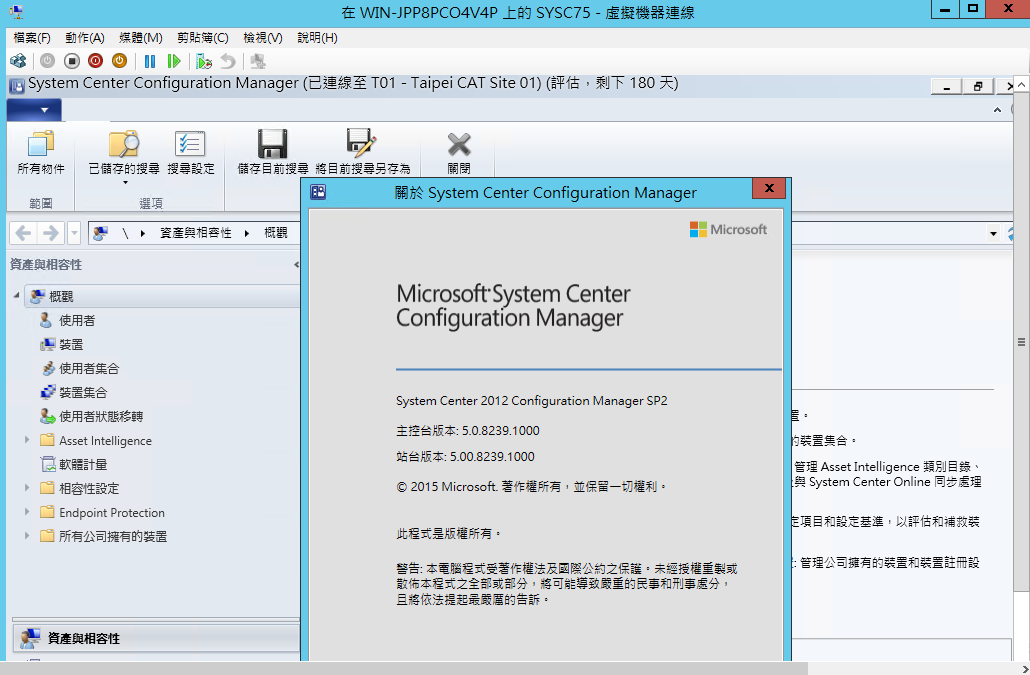Open the address bar dropdown at right
This screenshot has width=1030, height=675.
point(993,233)
